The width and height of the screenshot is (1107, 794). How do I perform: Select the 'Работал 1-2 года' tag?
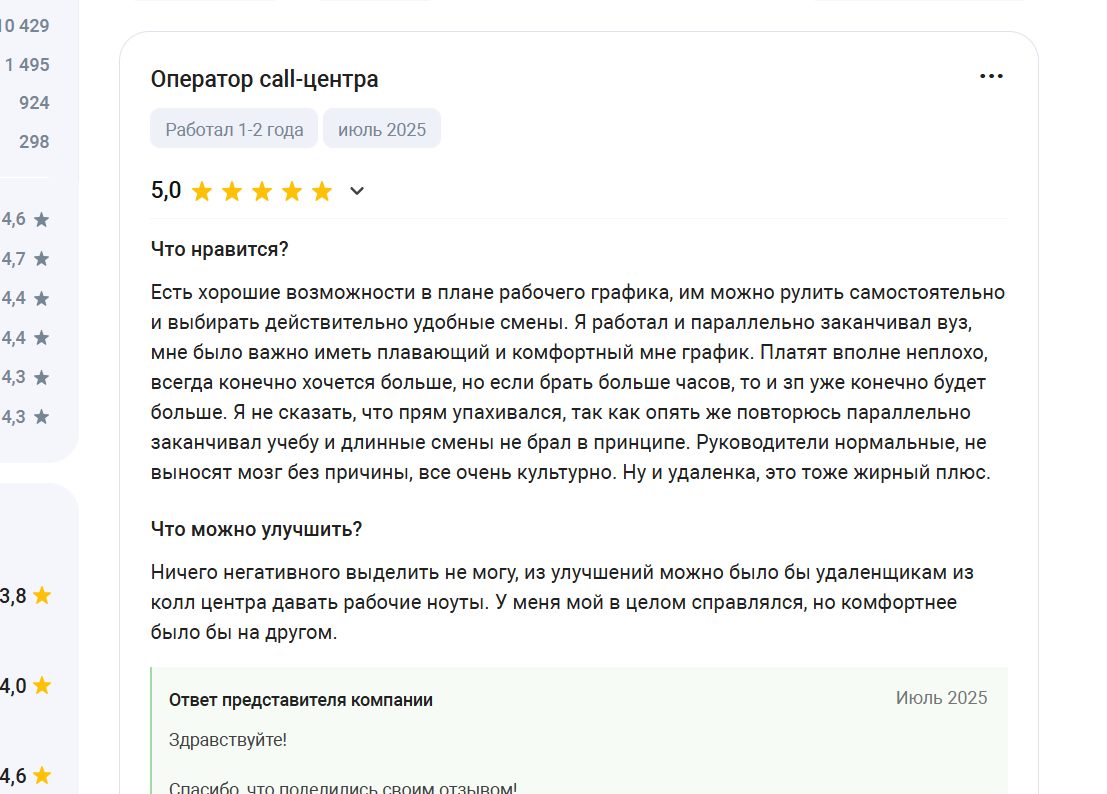coord(234,129)
